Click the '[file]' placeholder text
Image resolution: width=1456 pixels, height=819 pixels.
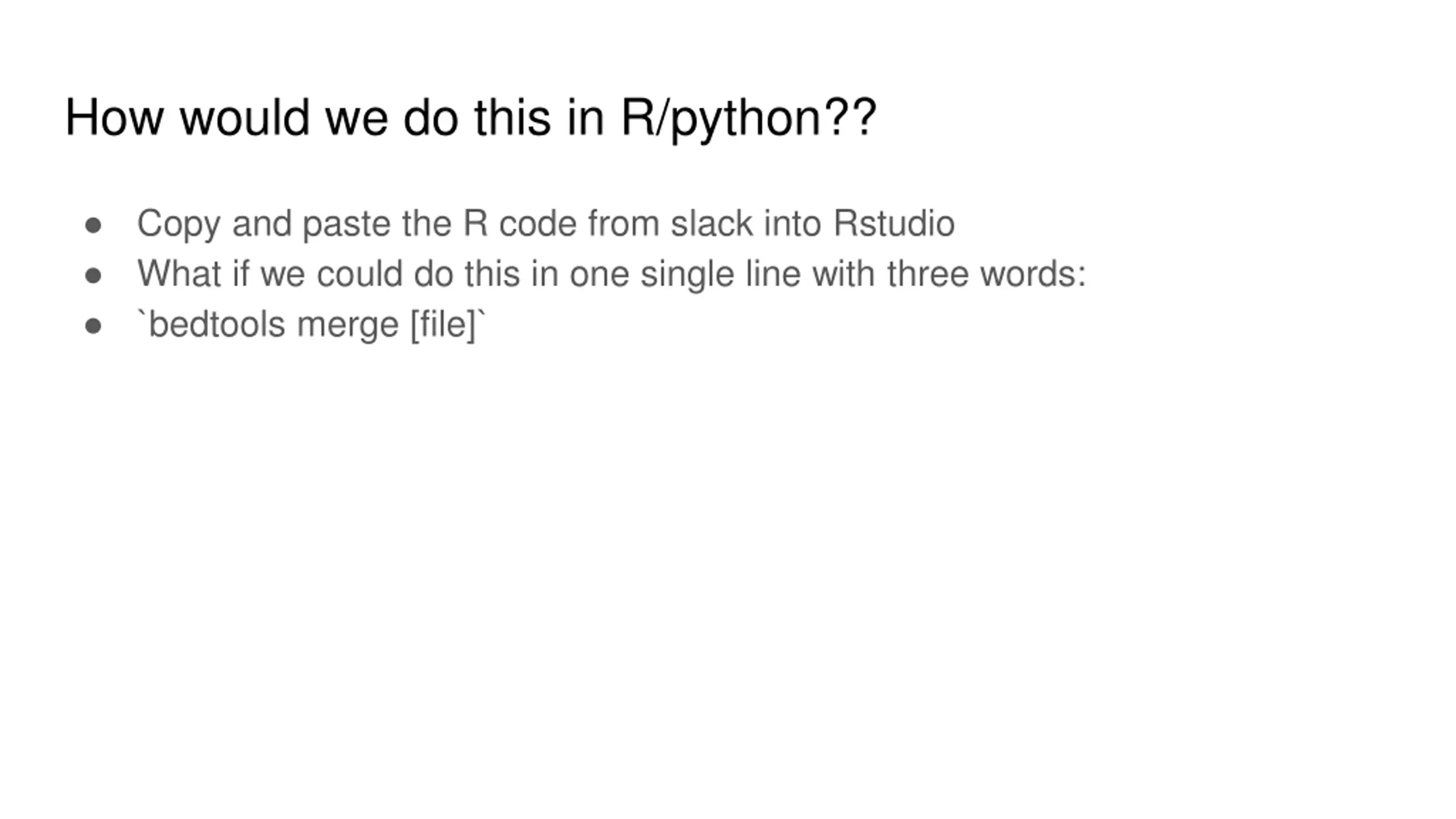(443, 325)
